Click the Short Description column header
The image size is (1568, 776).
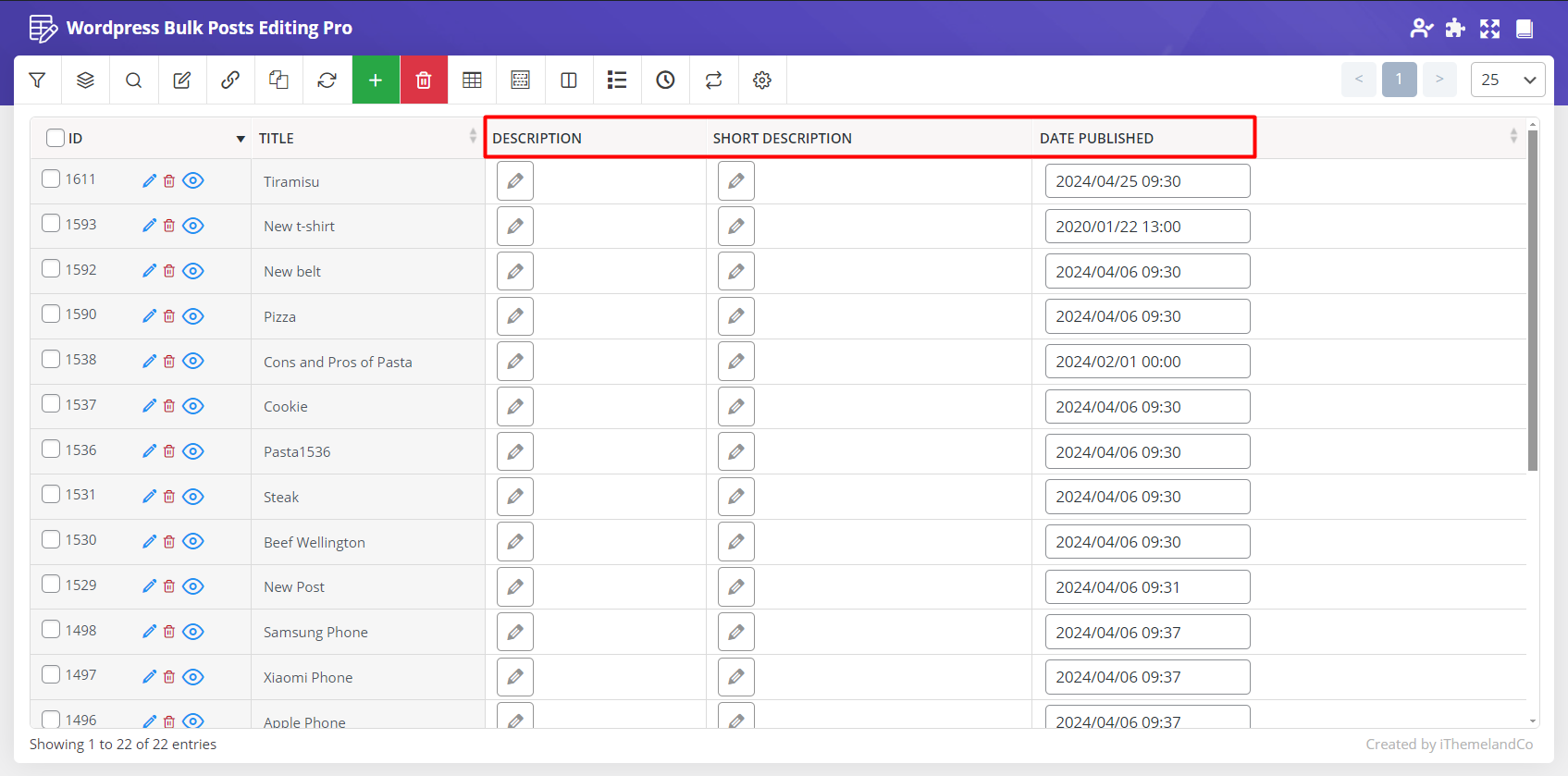782,138
